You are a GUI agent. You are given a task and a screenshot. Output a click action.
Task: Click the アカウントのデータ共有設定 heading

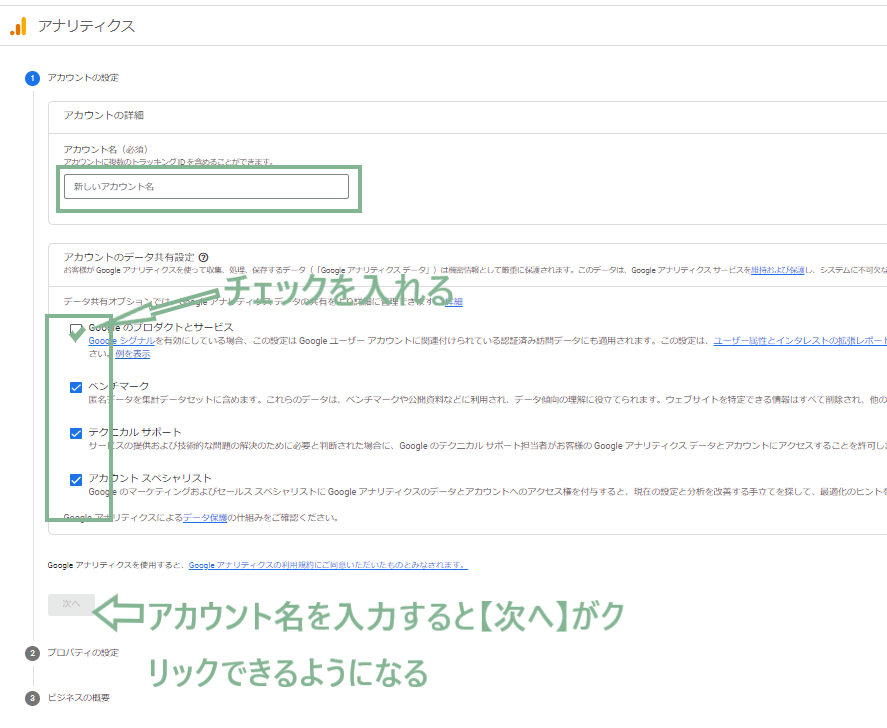point(129,257)
